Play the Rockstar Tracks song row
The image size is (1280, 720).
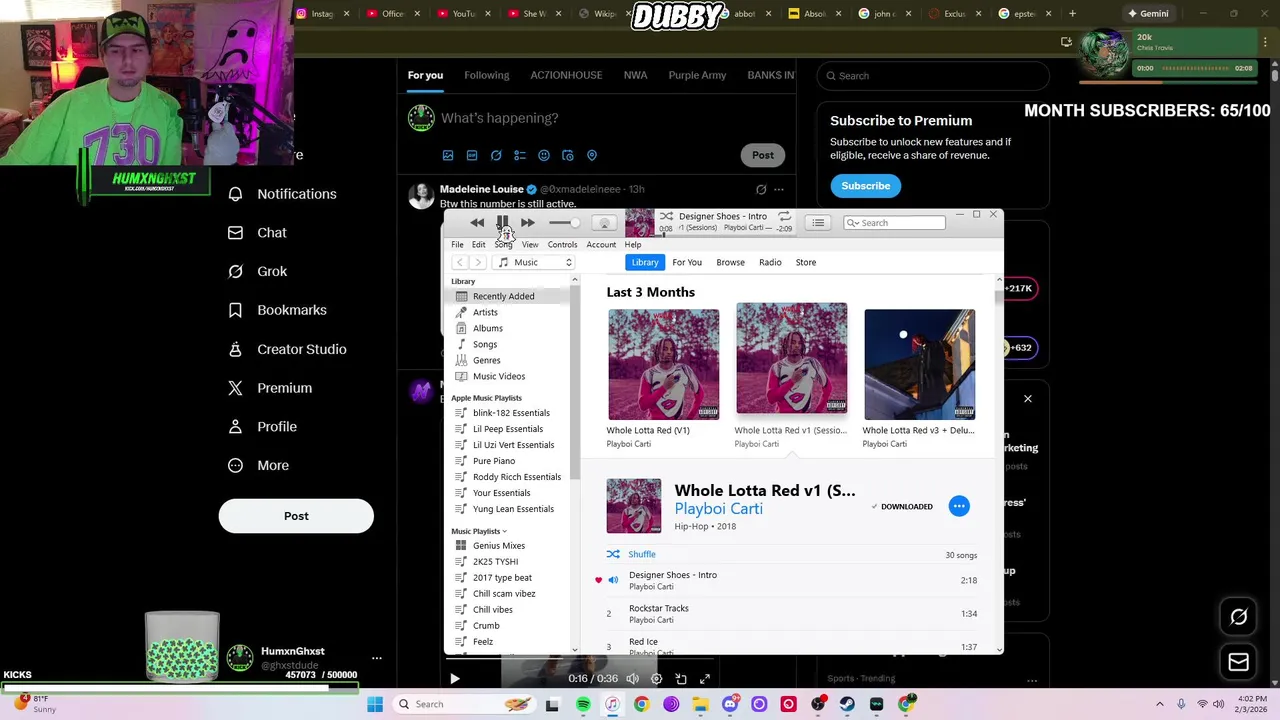pos(791,613)
